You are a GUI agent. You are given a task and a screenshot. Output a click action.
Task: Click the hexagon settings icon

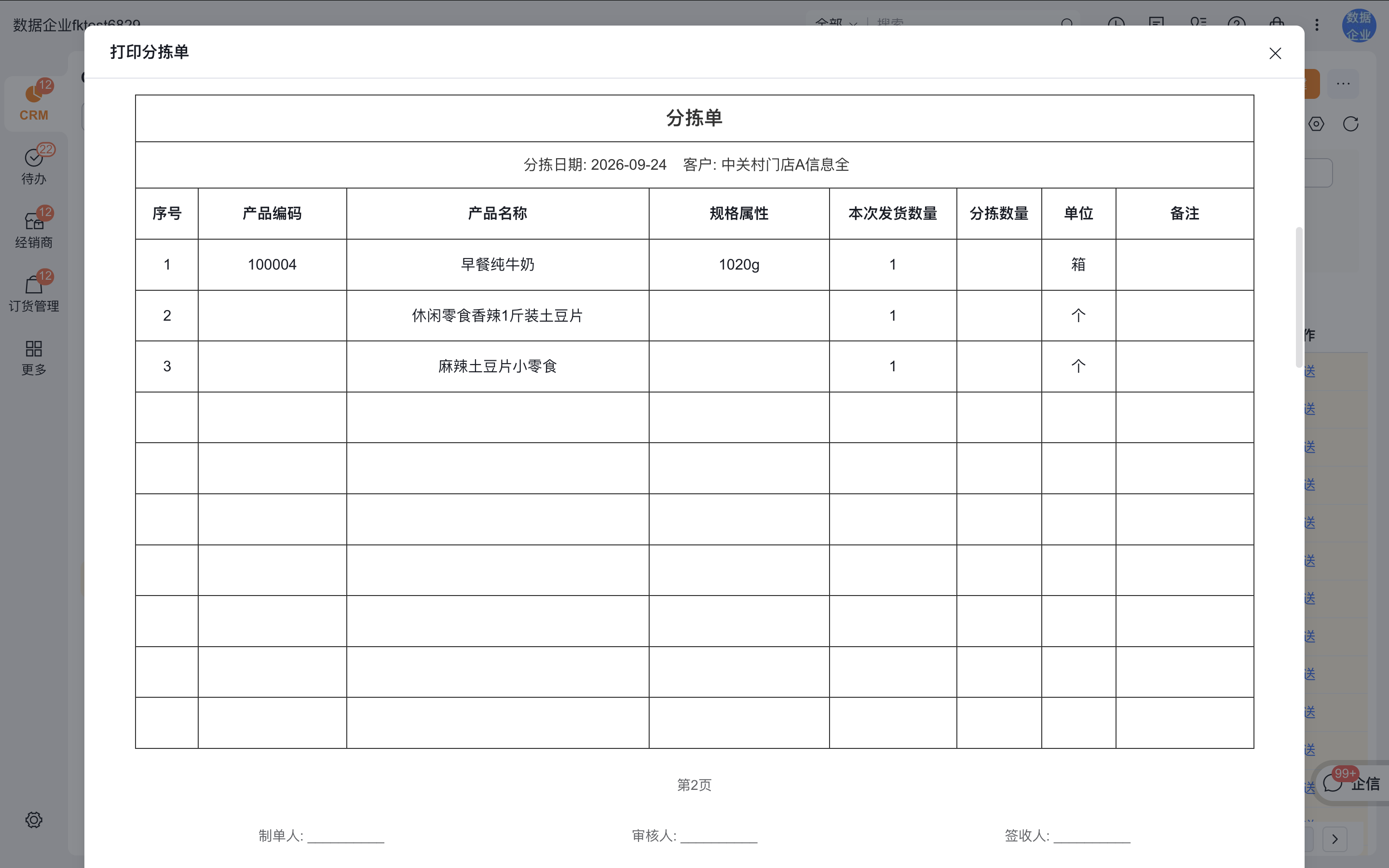point(1316,124)
